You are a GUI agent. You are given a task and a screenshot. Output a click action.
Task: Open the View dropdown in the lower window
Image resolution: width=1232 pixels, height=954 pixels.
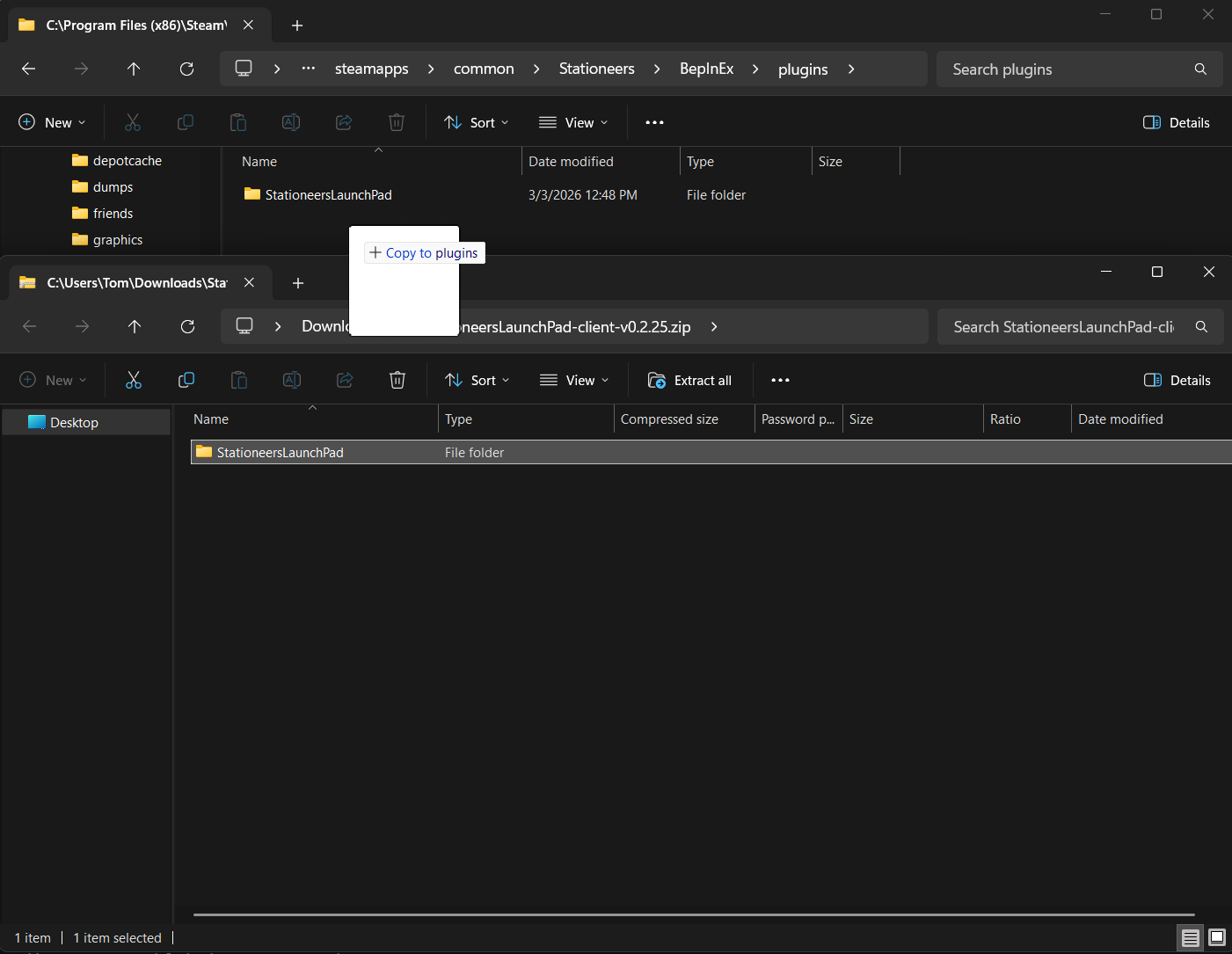coord(574,380)
